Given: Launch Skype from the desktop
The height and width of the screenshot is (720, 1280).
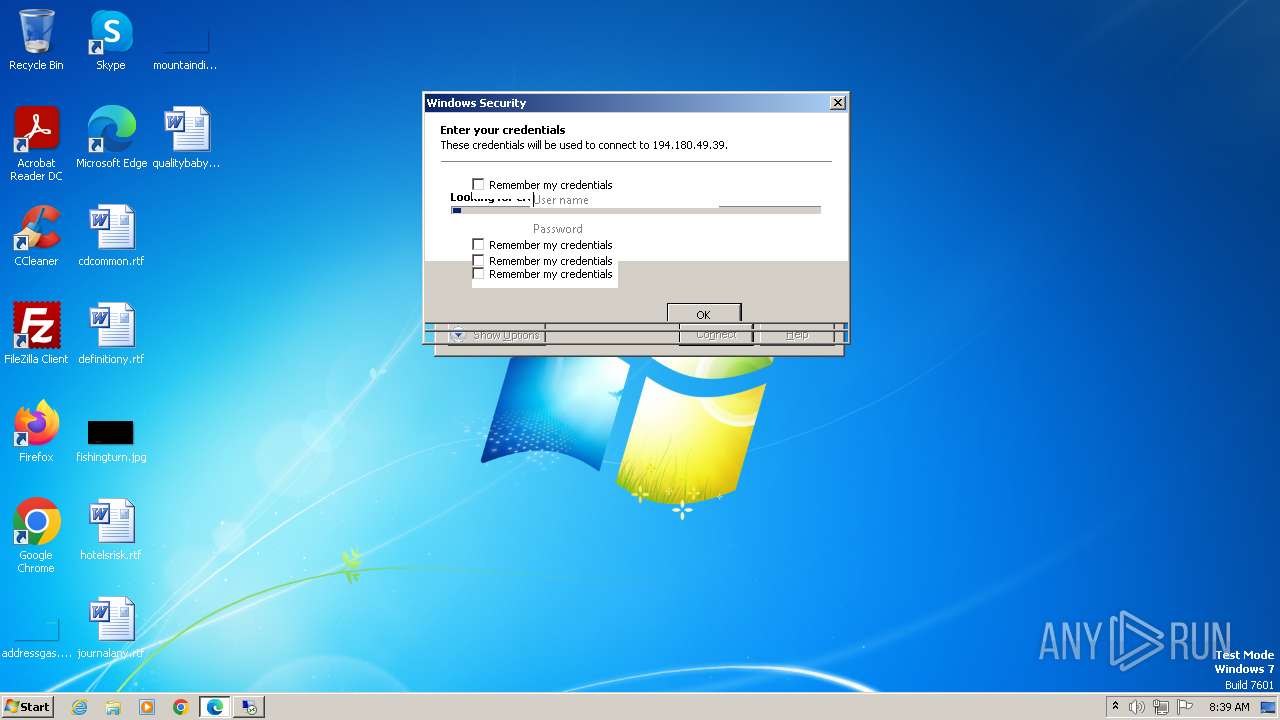Looking at the screenshot, I should (x=110, y=40).
